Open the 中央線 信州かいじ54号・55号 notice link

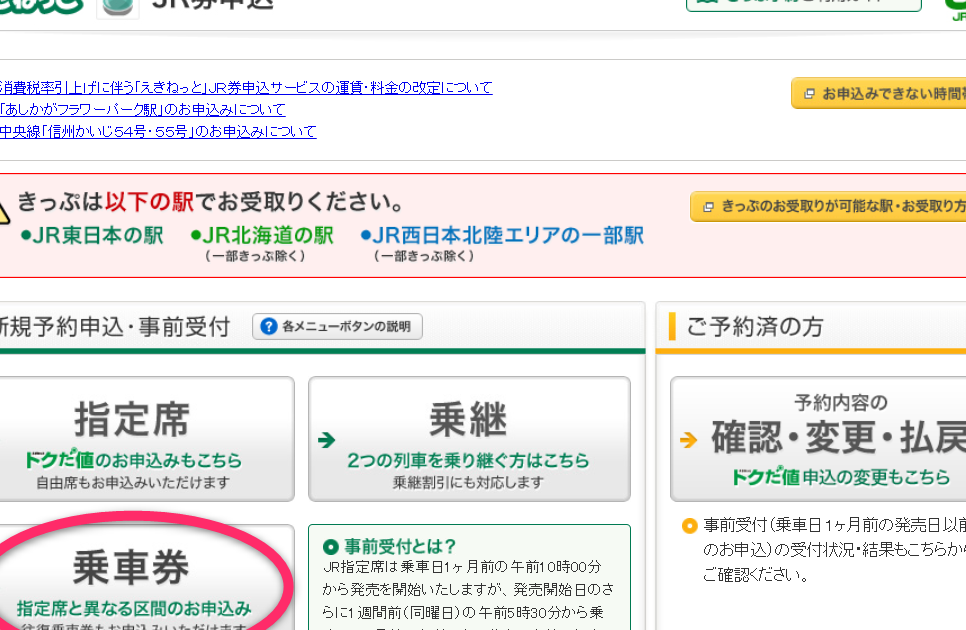pyautogui.click(x=158, y=132)
